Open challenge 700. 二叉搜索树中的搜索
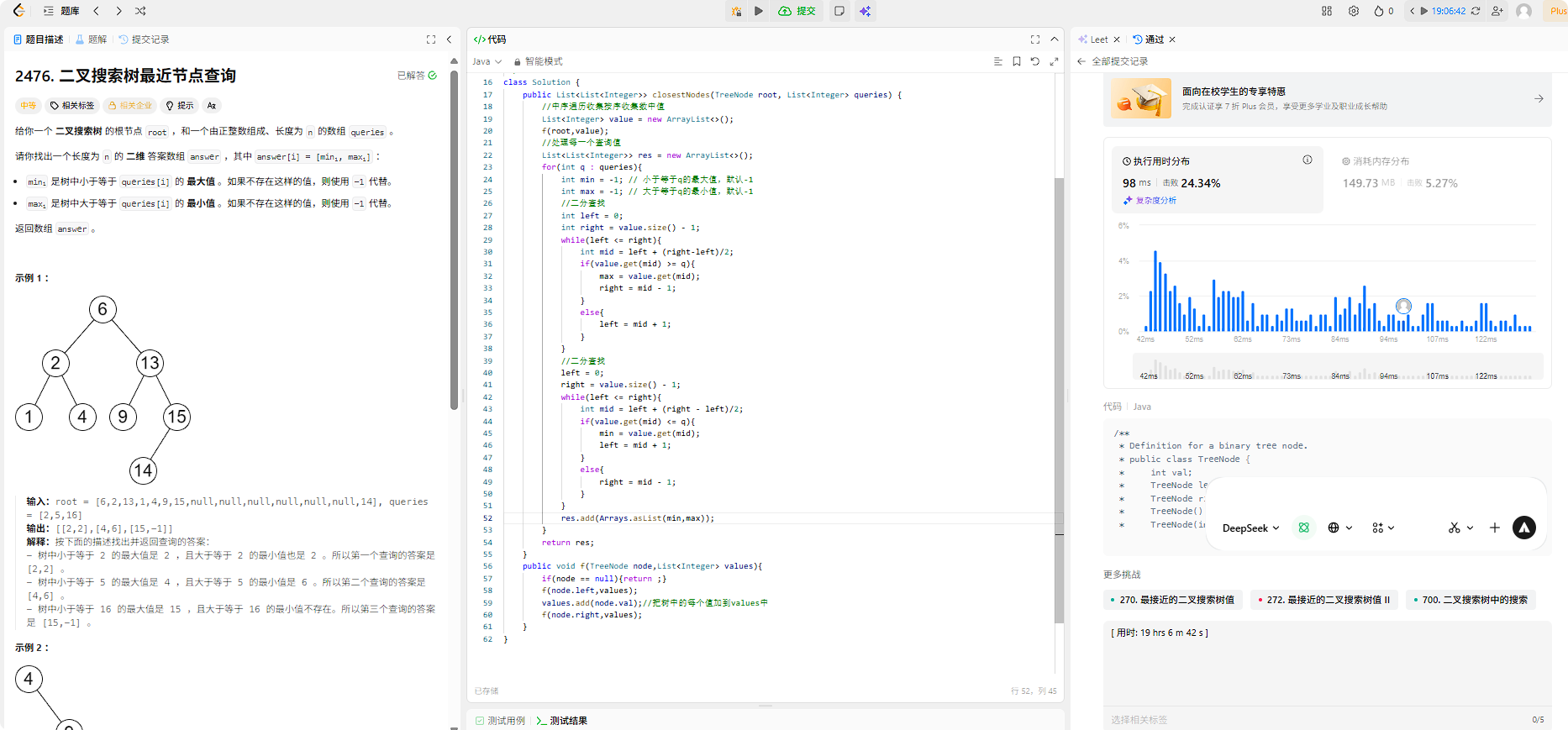Viewport: 1568px width, 730px height. pyautogui.click(x=1471, y=600)
